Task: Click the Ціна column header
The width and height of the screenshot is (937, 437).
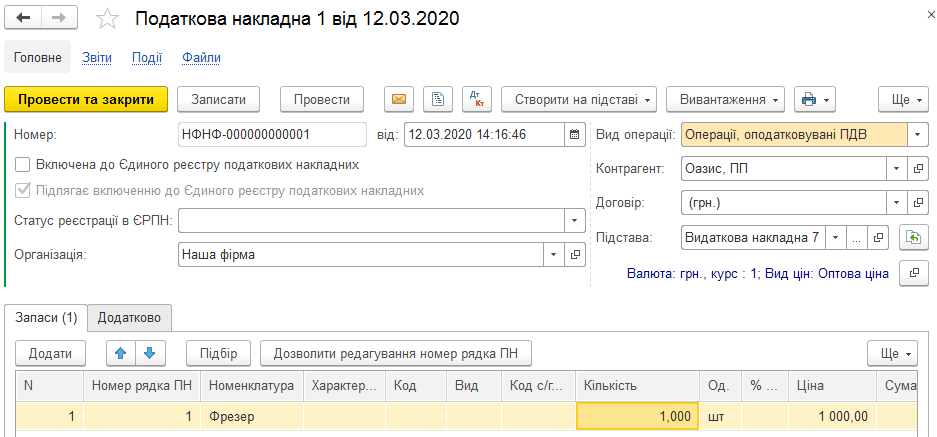Action: (x=832, y=386)
